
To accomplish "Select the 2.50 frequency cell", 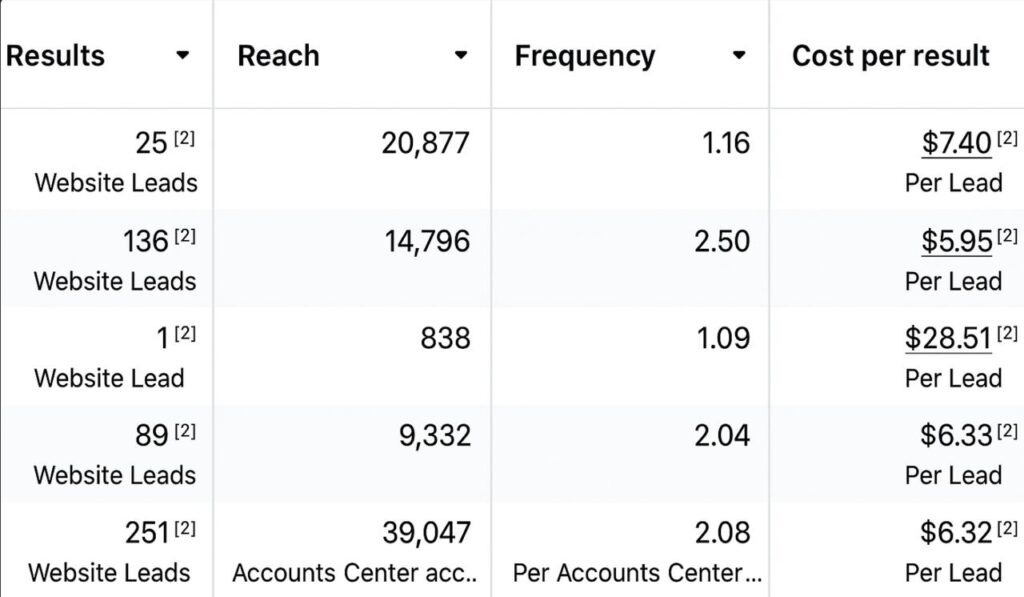I will 722,241.
